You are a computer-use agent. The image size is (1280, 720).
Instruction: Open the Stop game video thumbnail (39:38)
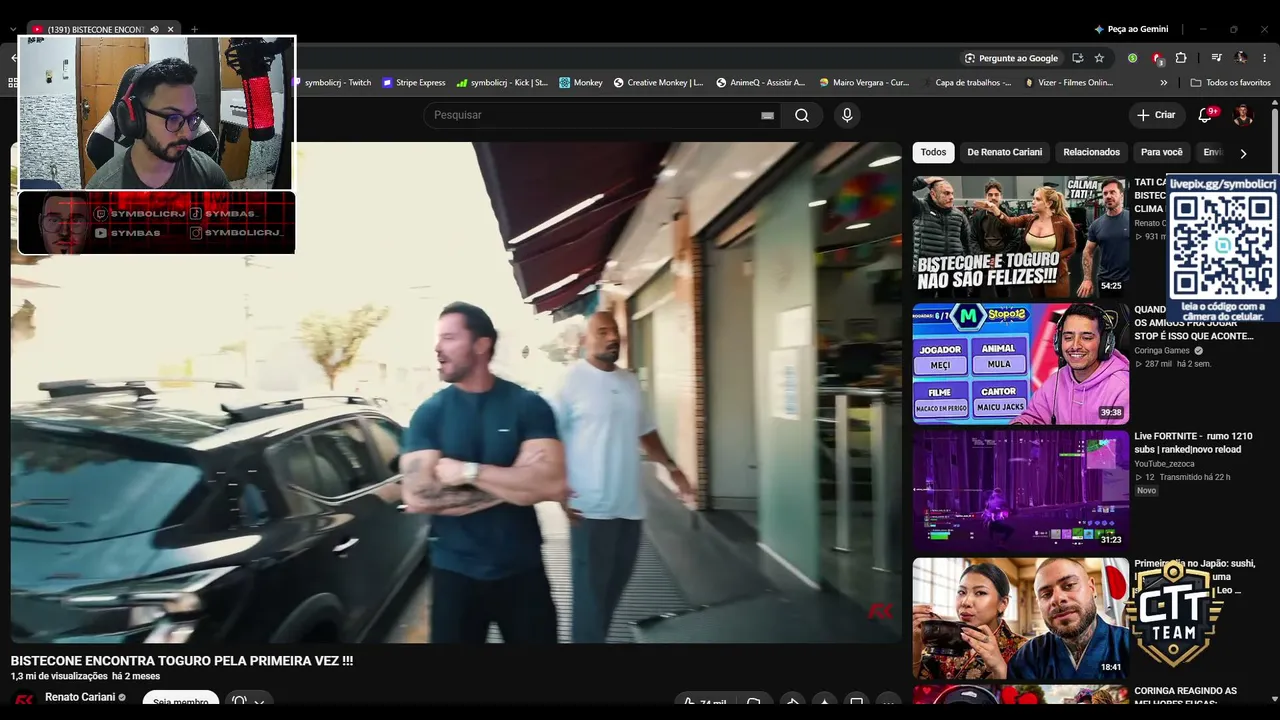[1020, 364]
